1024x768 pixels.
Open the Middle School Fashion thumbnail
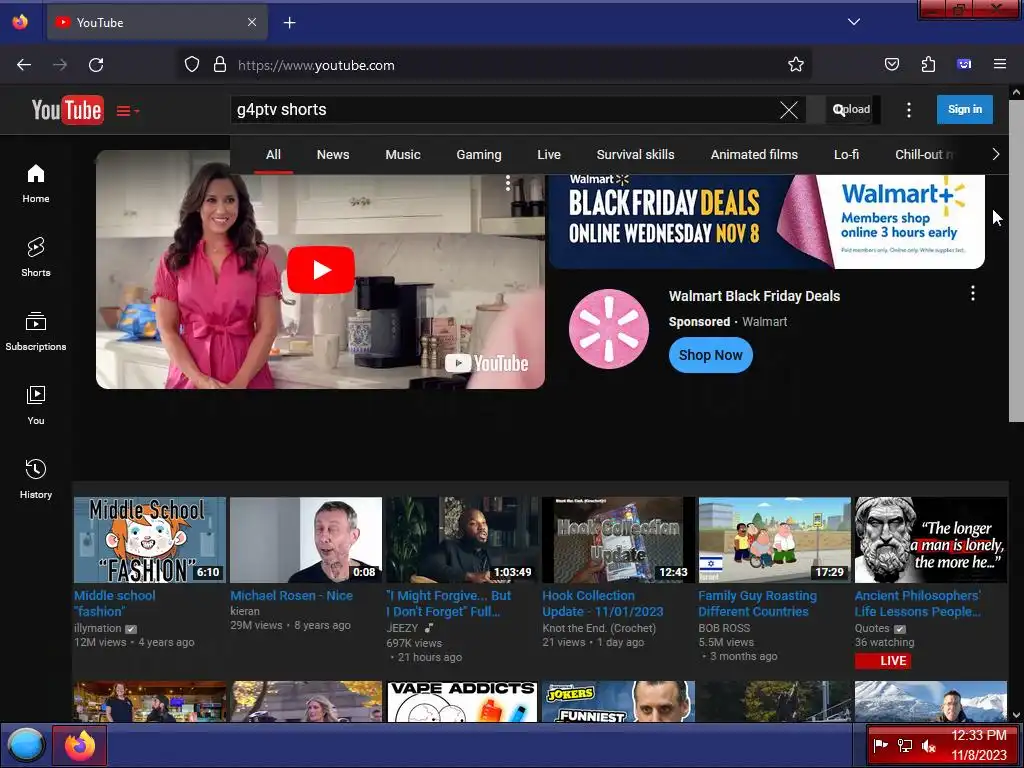[x=150, y=540]
